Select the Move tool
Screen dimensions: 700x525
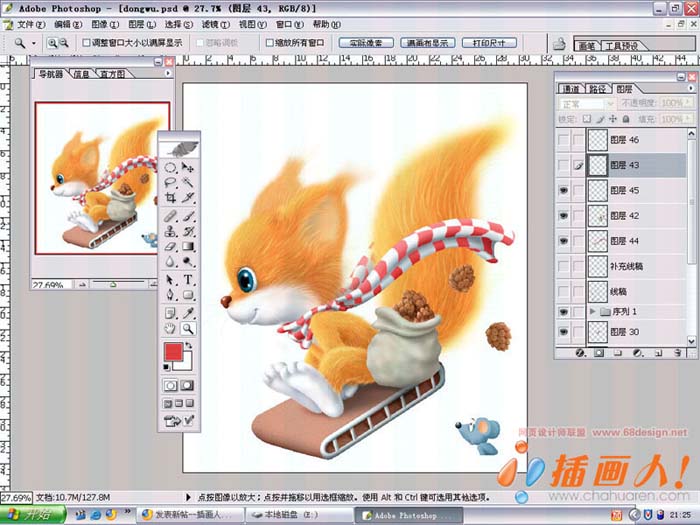188,168
